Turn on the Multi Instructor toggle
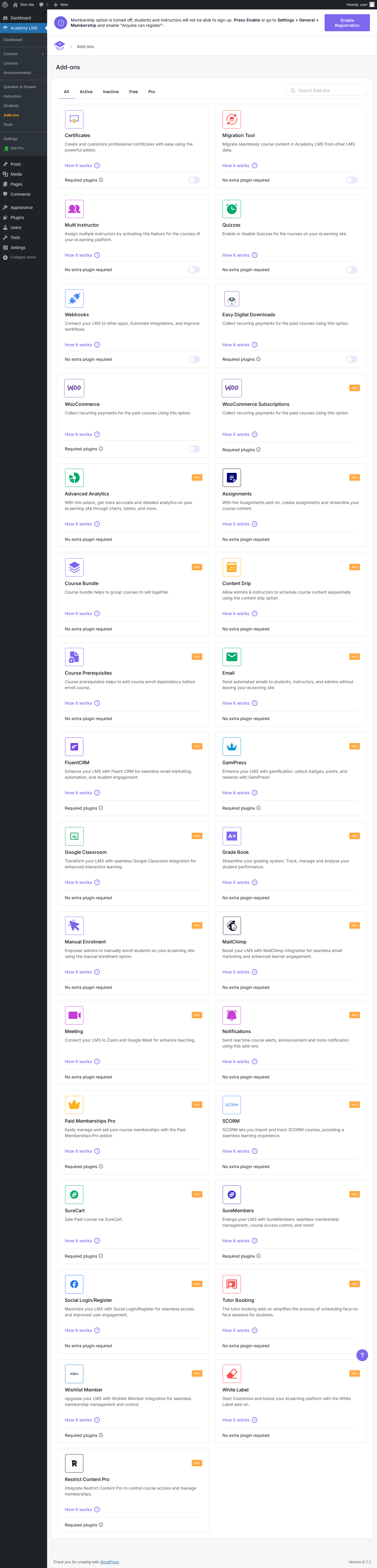Screen dimensions: 377x1568 194,270
